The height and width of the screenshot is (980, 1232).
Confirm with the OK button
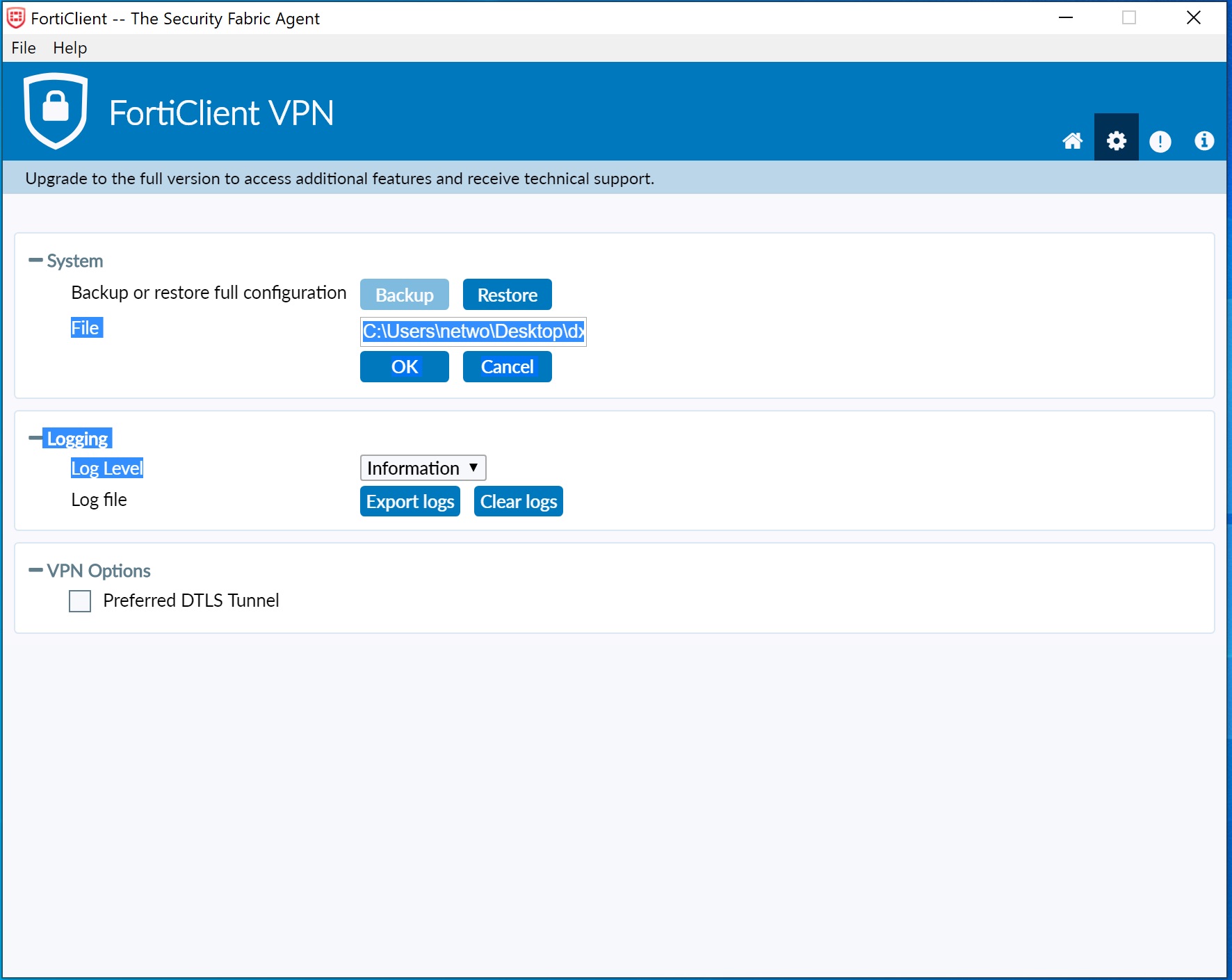tap(405, 366)
